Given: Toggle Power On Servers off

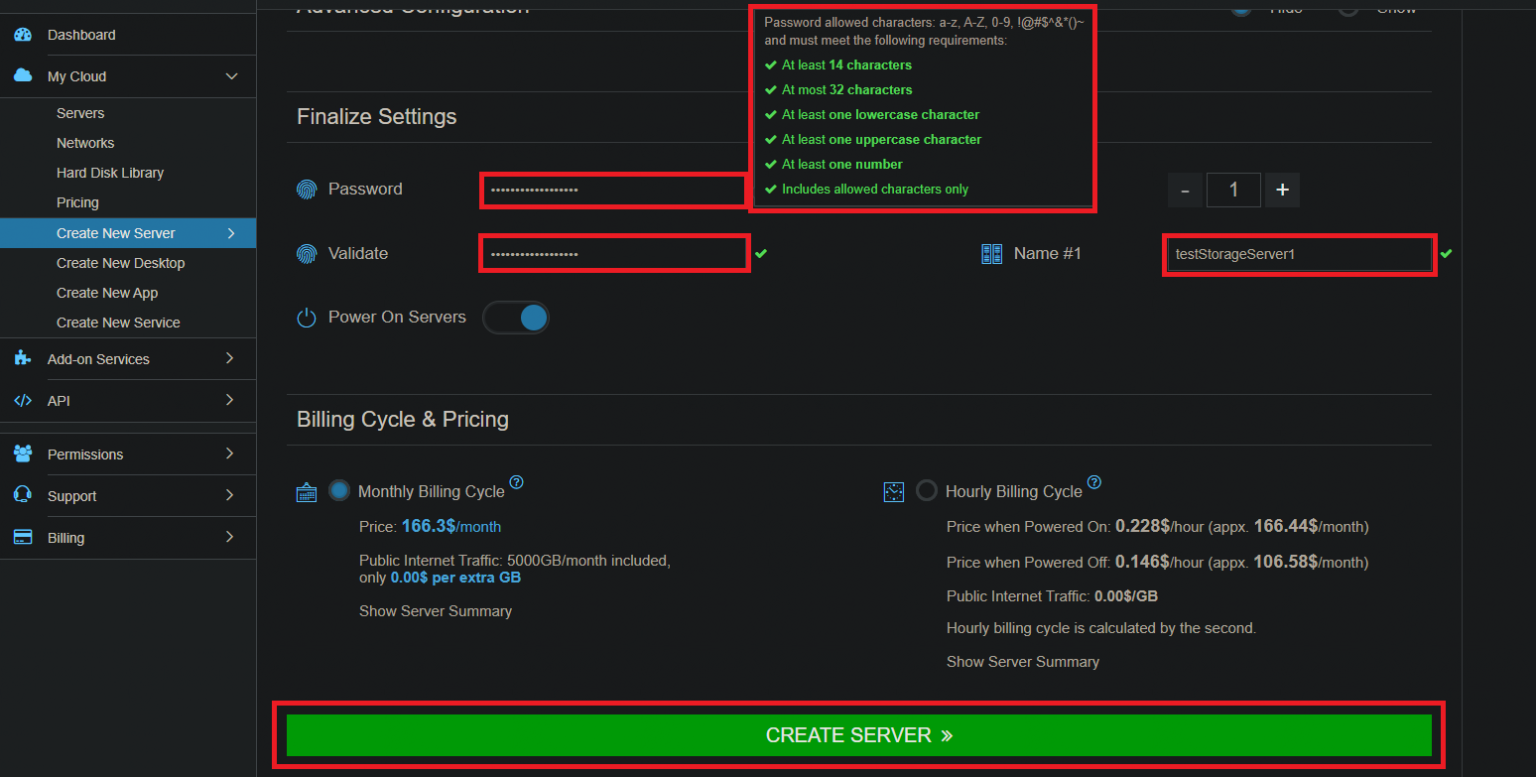Looking at the screenshot, I should tap(516, 317).
